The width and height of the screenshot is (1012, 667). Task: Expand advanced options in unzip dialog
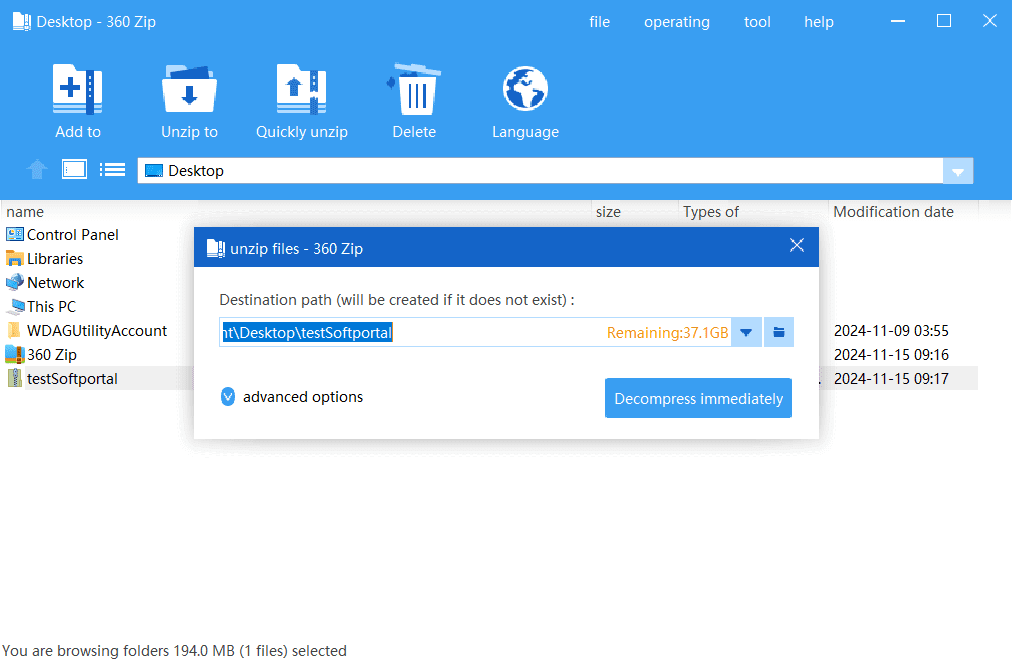coord(228,396)
